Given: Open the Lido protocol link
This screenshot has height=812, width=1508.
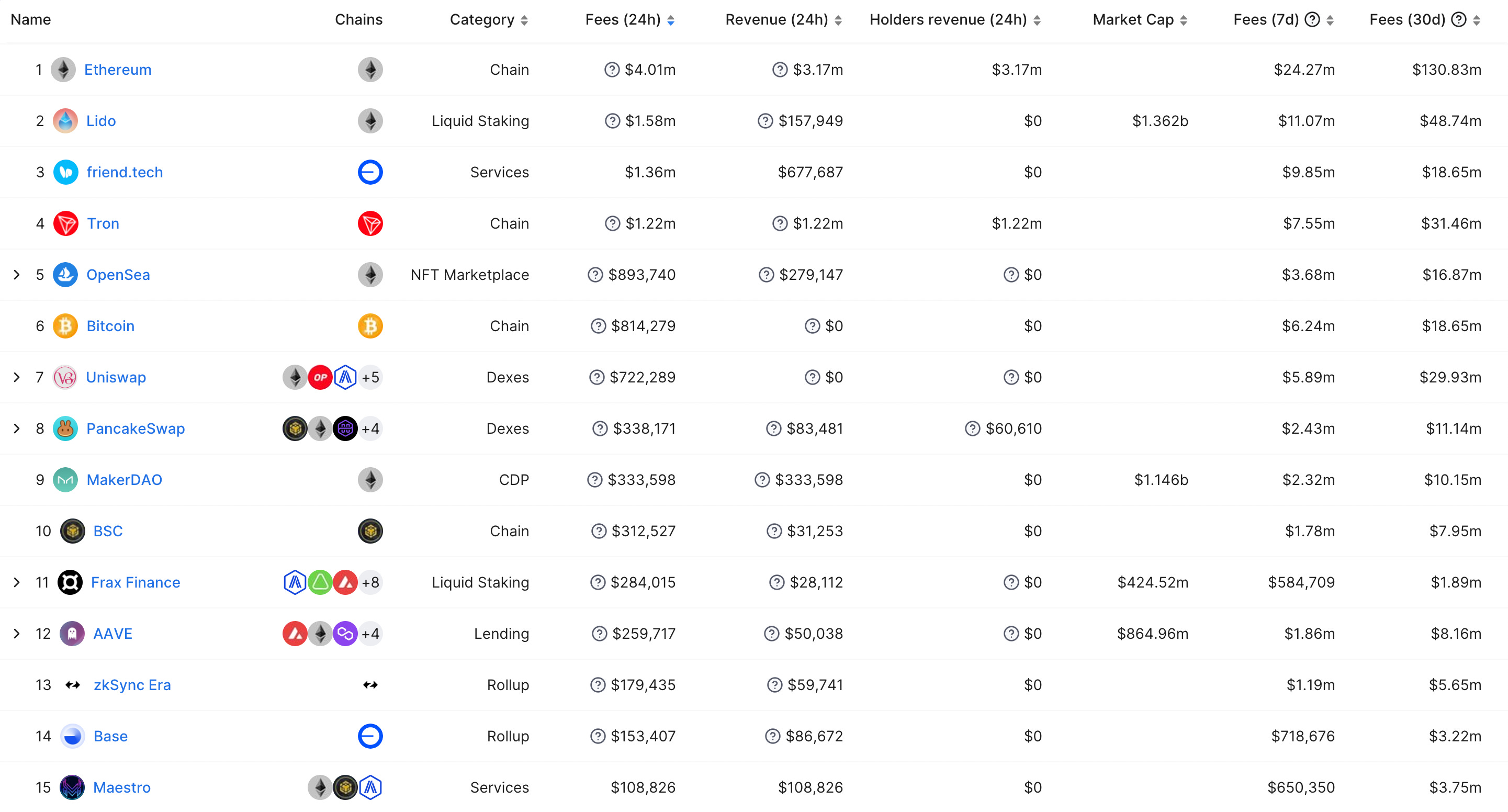Looking at the screenshot, I should click(x=102, y=121).
